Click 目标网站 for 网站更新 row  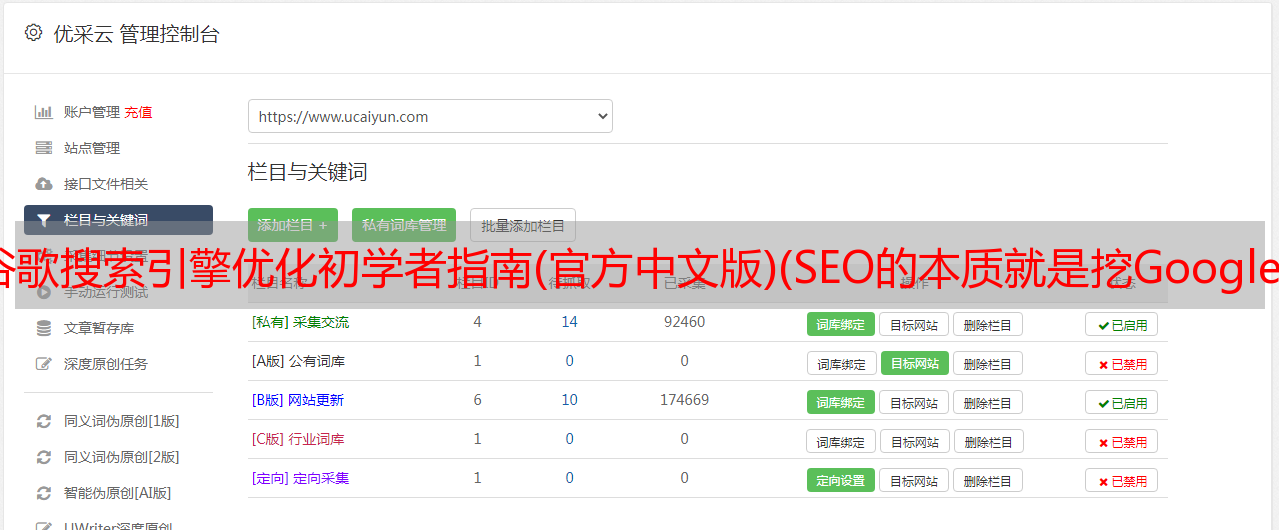(914, 402)
